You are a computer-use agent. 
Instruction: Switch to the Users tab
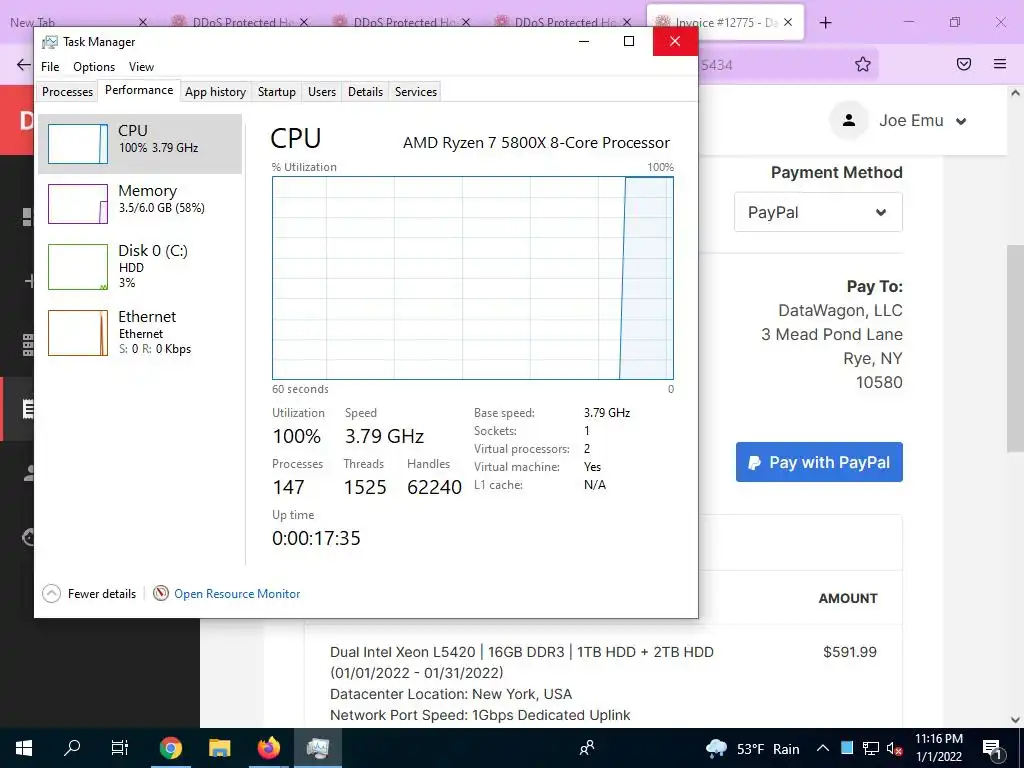321,91
